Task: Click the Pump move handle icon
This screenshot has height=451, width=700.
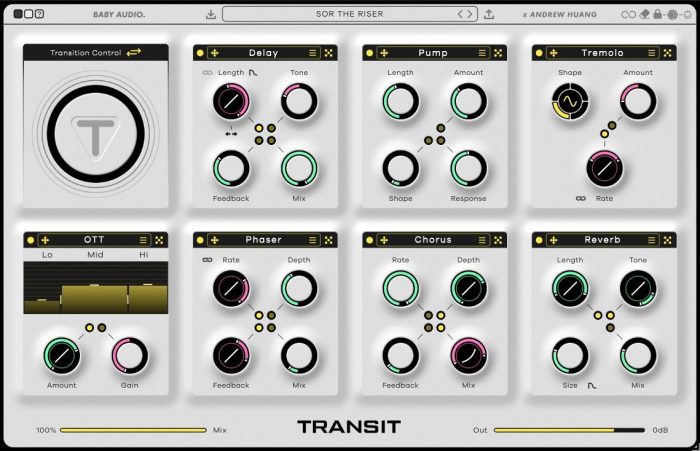Action: [384, 53]
